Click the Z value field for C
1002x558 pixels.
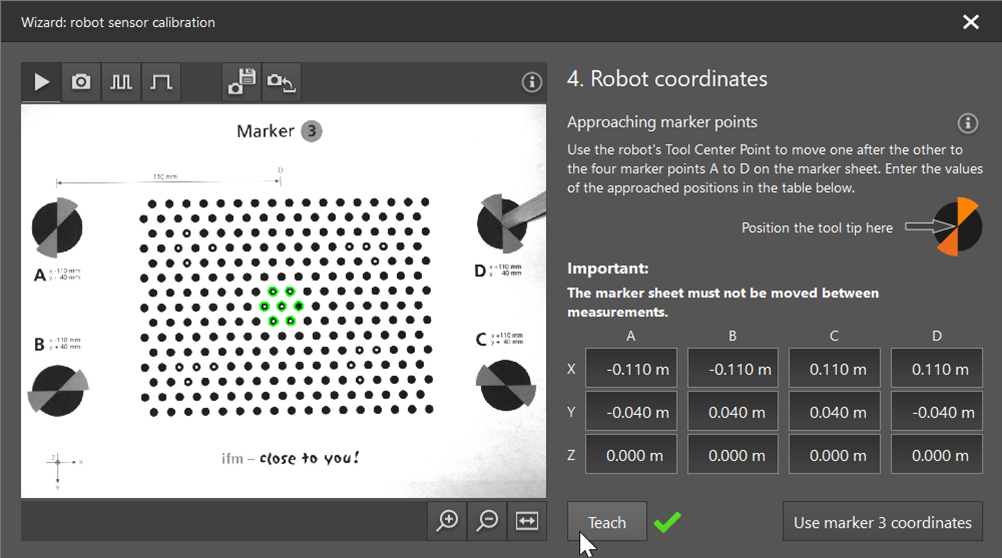click(835, 455)
